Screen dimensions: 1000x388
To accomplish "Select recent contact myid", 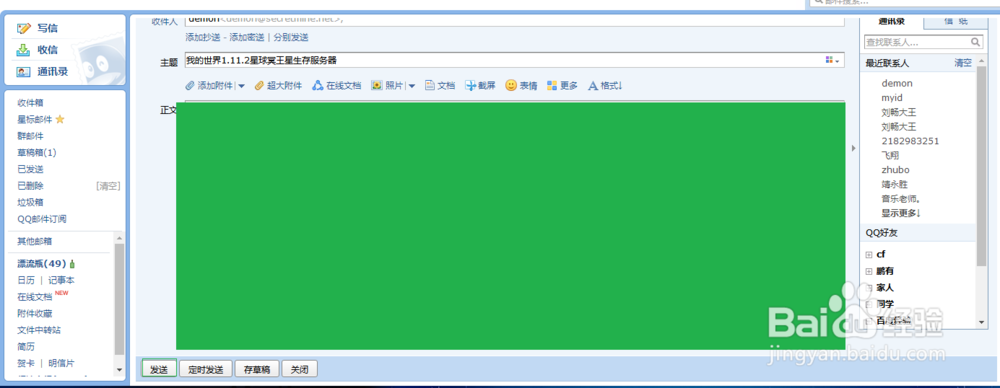I will click(x=892, y=98).
